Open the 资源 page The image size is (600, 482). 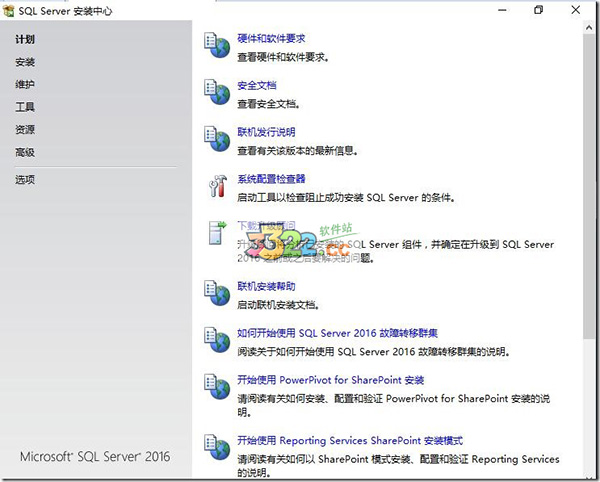25,129
